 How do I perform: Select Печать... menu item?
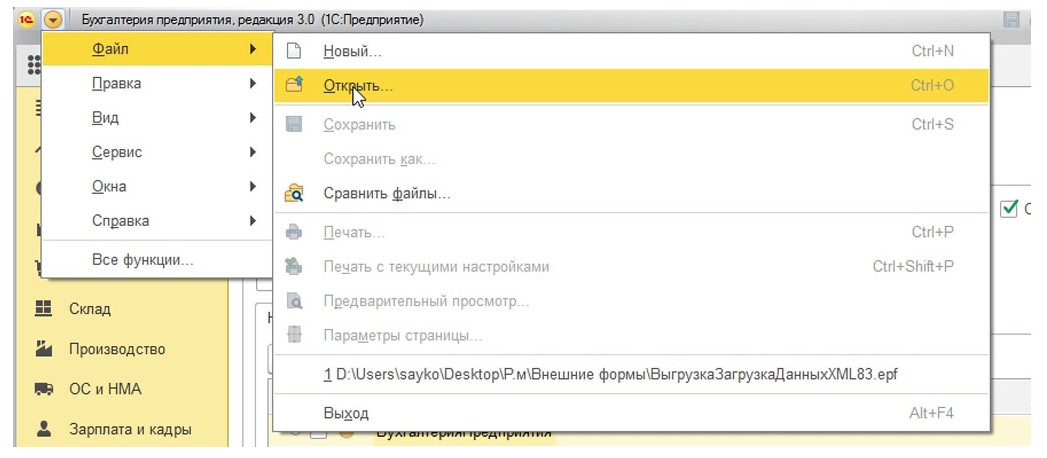(631, 232)
